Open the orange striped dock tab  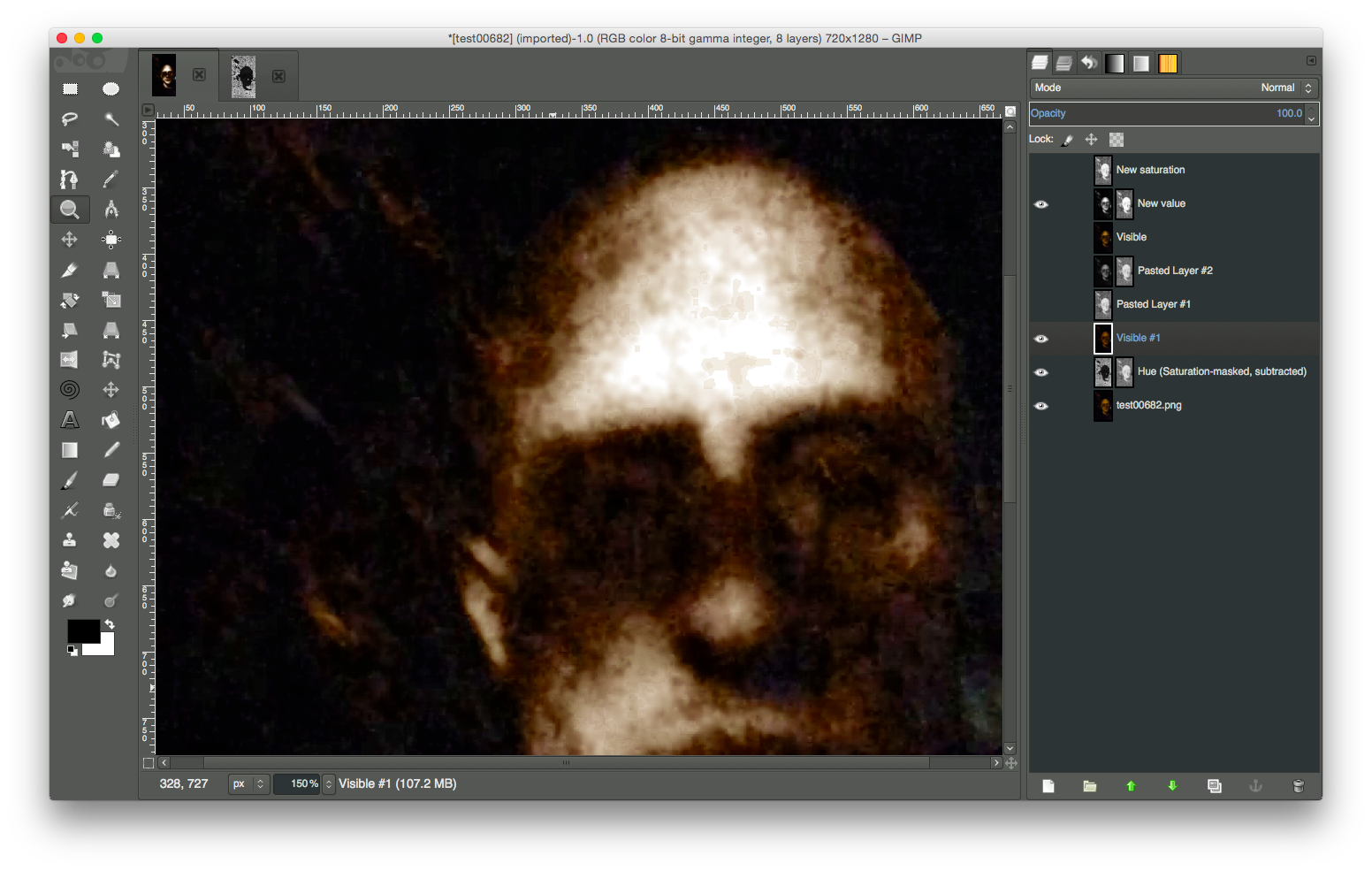1168,63
